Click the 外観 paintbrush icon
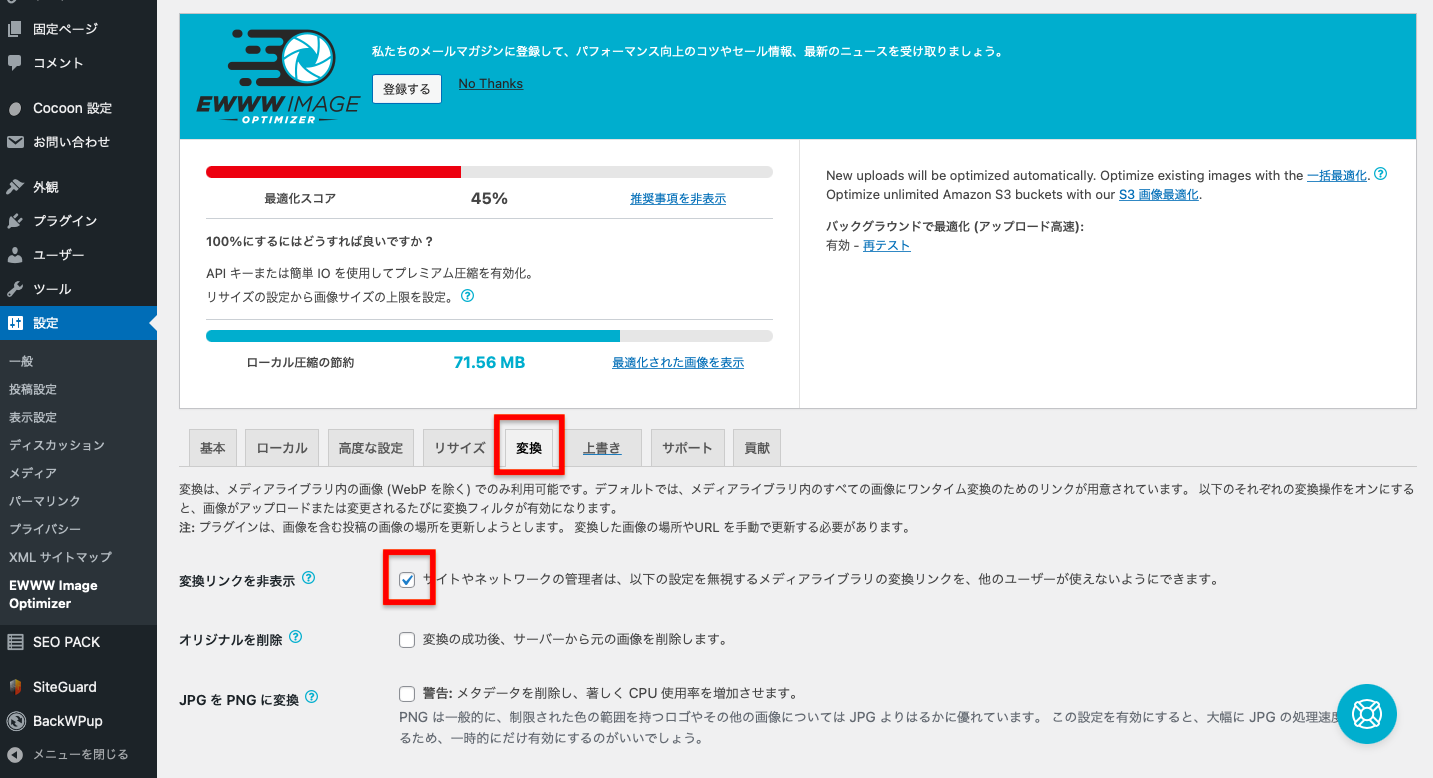 tap(15, 187)
